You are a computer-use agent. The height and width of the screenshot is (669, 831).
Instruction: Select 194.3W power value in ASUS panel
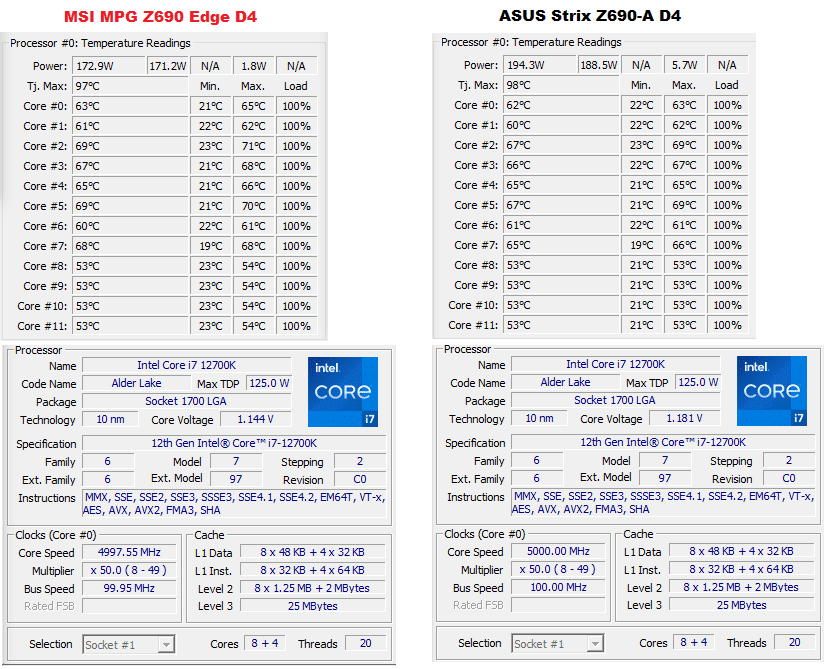(x=540, y=65)
